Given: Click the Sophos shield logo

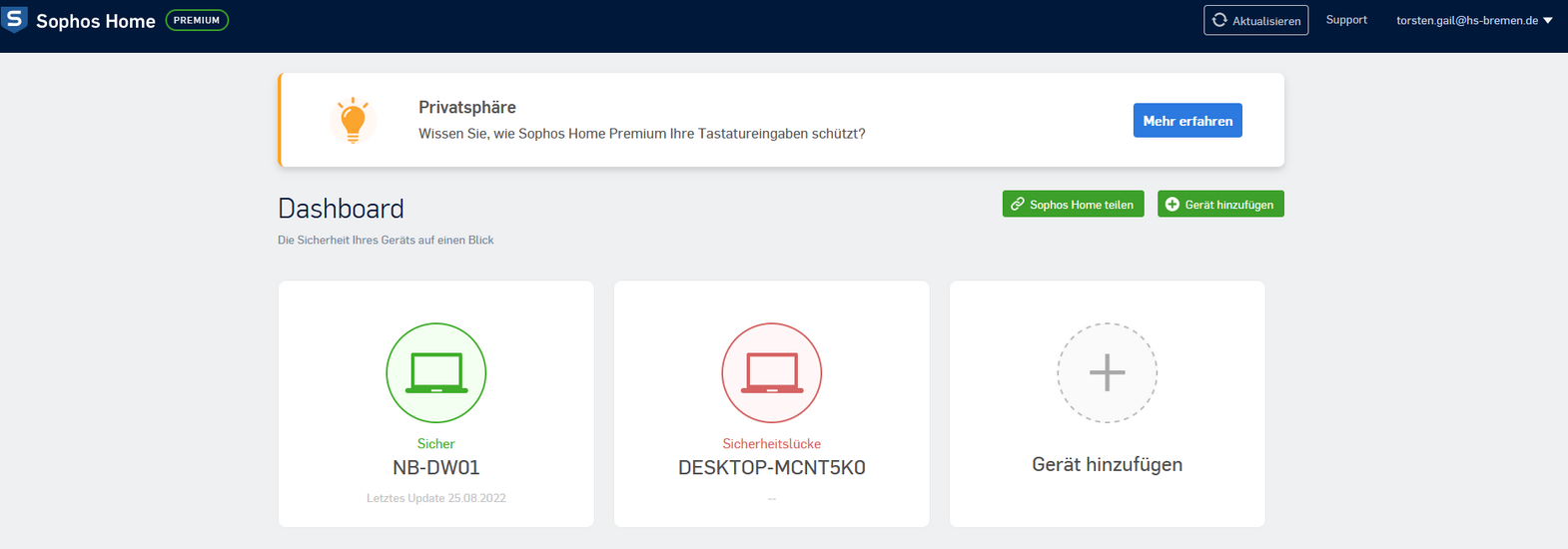Looking at the screenshot, I should pos(14,19).
